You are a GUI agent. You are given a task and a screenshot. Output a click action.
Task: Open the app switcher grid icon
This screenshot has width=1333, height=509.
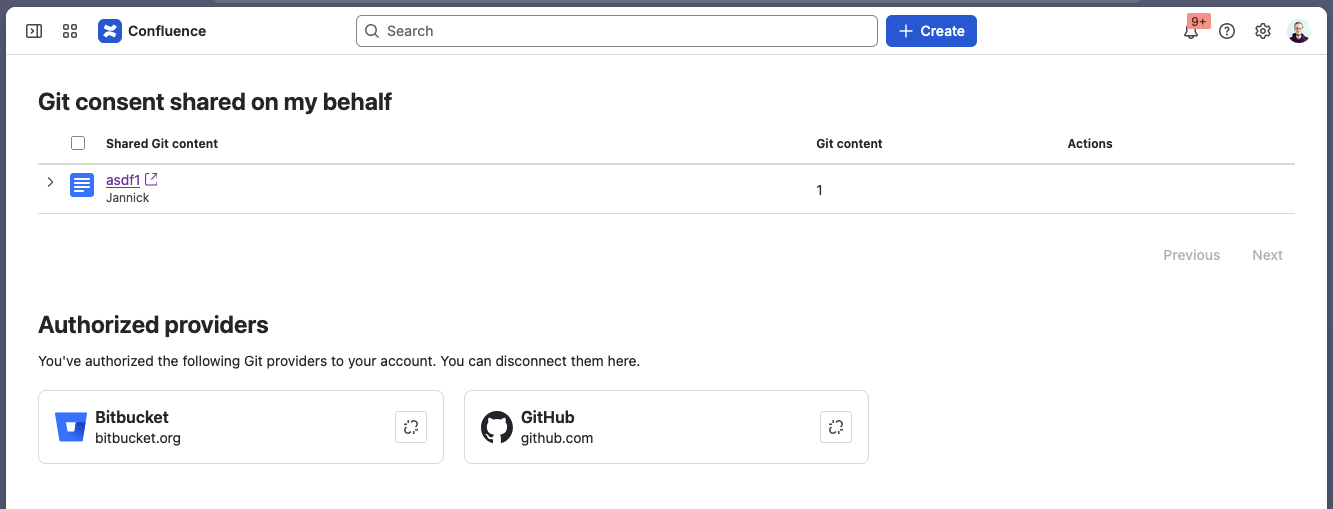click(x=70, y=31)
